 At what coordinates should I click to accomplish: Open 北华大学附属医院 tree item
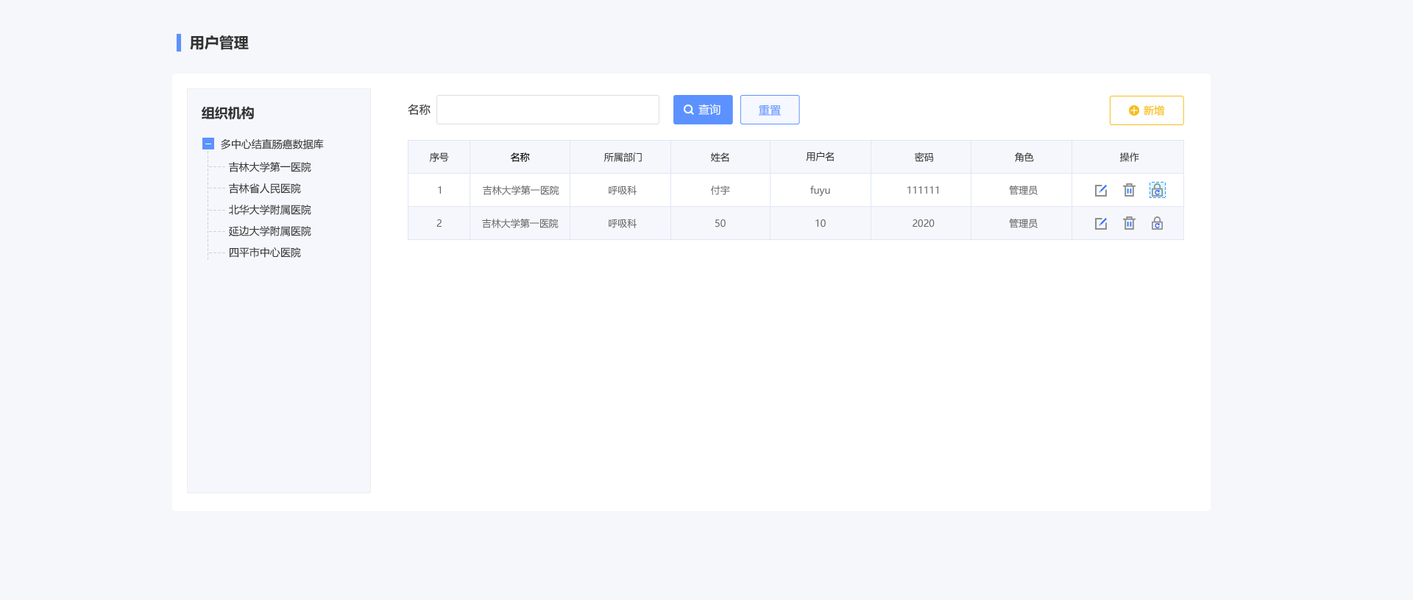click(269, 210)
